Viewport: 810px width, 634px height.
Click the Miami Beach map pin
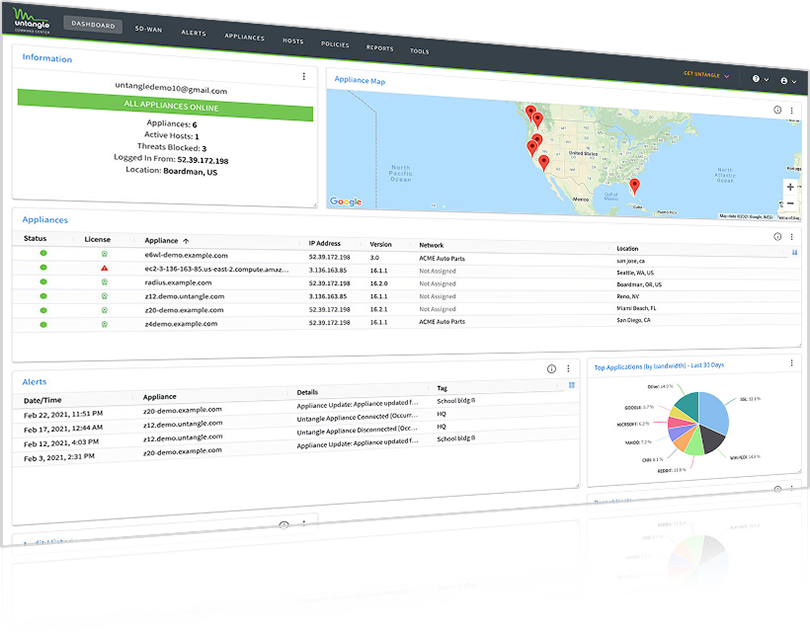click(635, 186)
